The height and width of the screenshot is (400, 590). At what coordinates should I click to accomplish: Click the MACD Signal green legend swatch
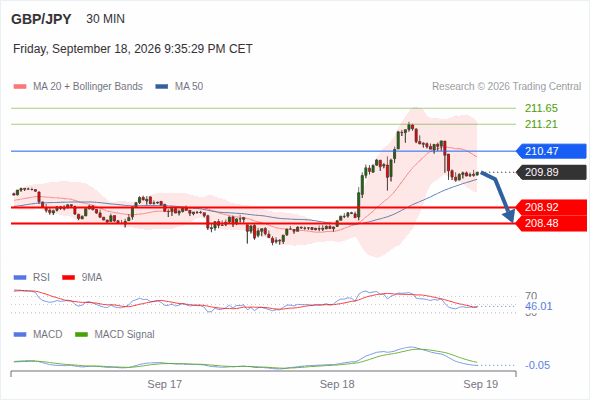[x=81, y=335]
